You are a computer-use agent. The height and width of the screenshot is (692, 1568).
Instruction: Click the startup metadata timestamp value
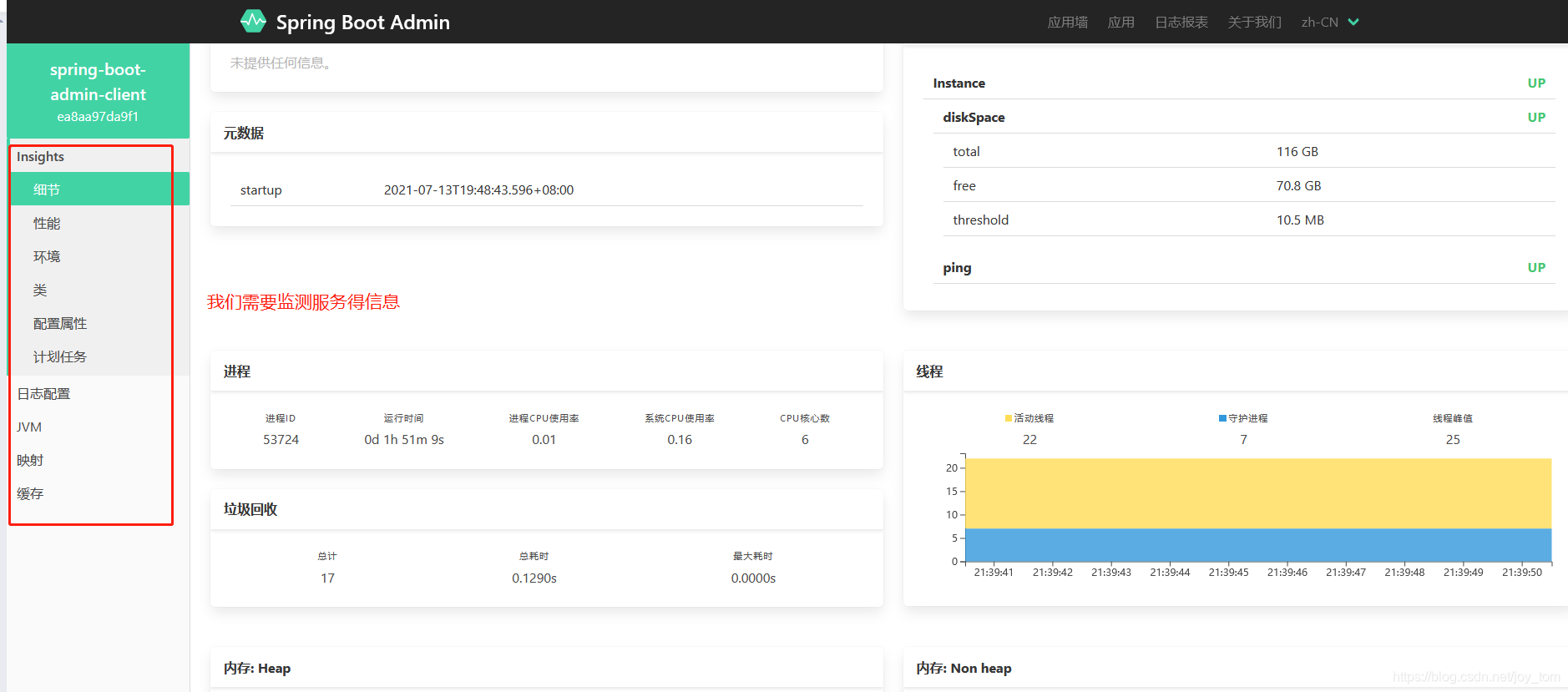pos(478,189)
